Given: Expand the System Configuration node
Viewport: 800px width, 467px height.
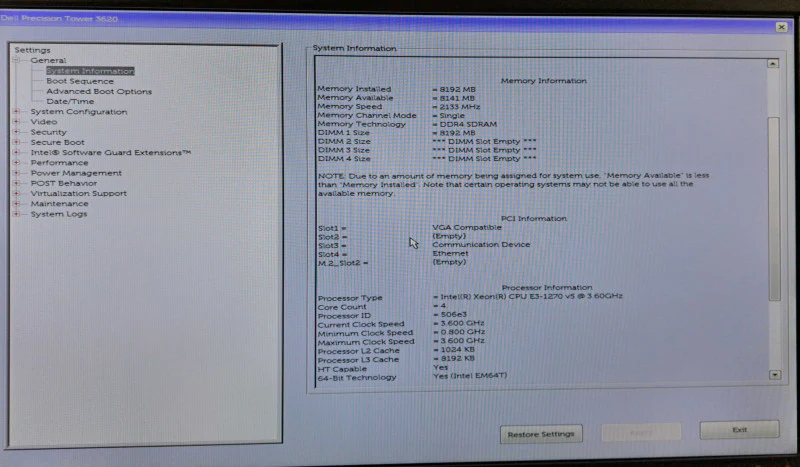Looking at the screenshot, I should coord(16,111).
